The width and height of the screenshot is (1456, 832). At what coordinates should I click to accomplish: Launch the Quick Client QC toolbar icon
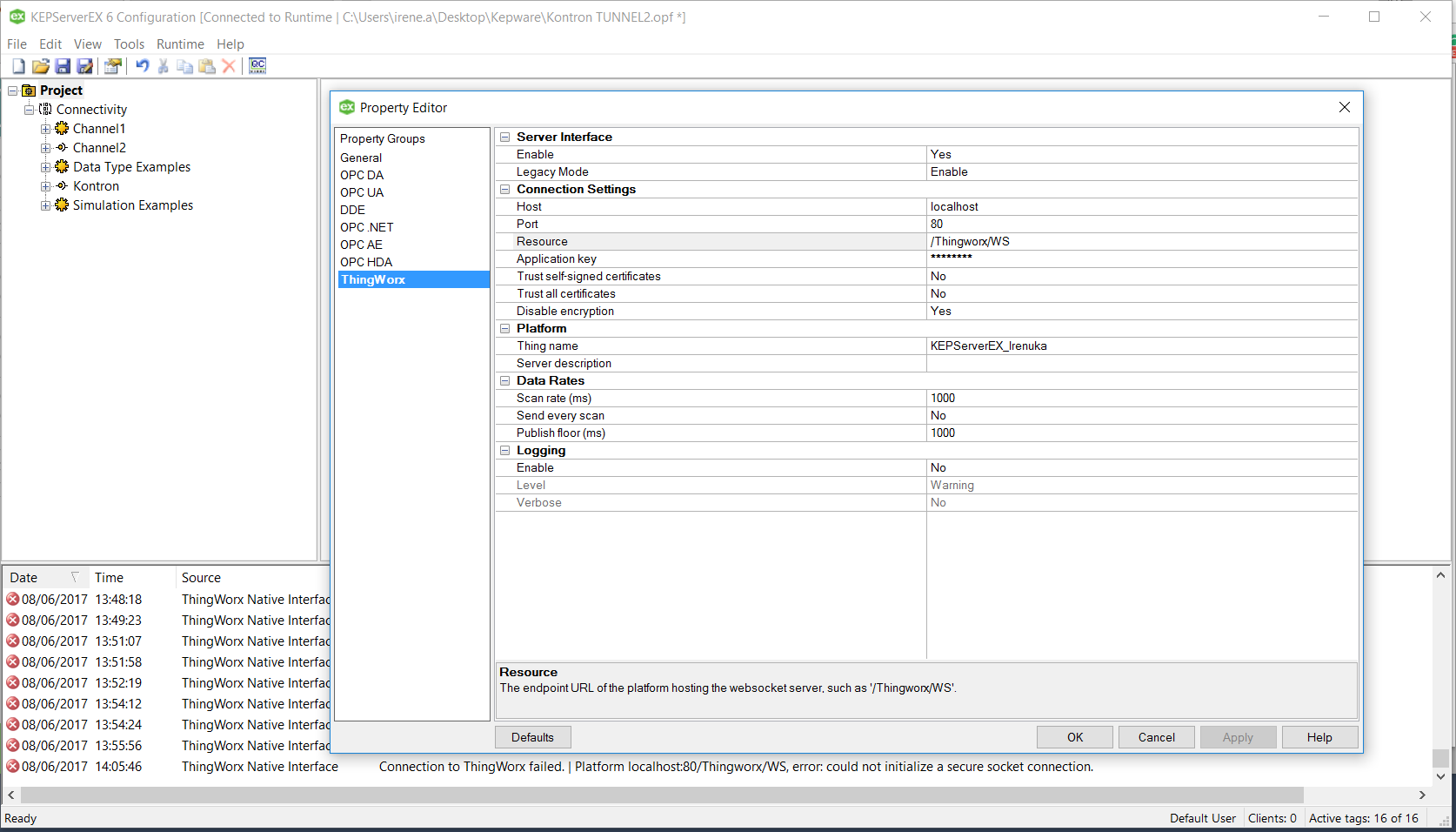tap(257, 66)
